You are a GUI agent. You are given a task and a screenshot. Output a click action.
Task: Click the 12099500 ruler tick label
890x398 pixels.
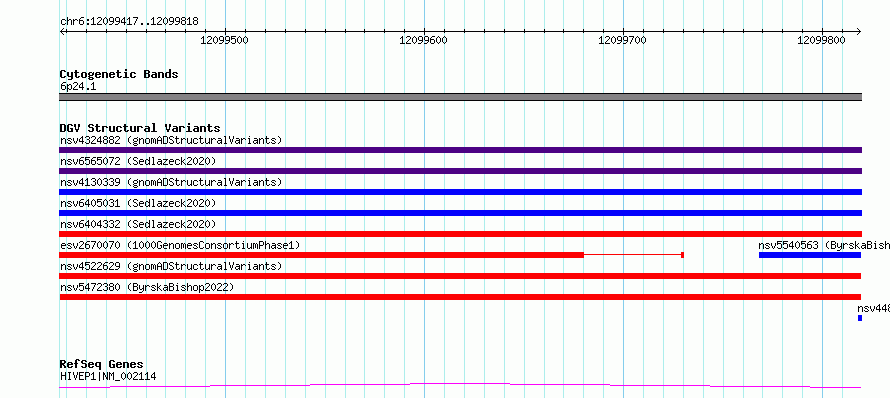point(224,40)
